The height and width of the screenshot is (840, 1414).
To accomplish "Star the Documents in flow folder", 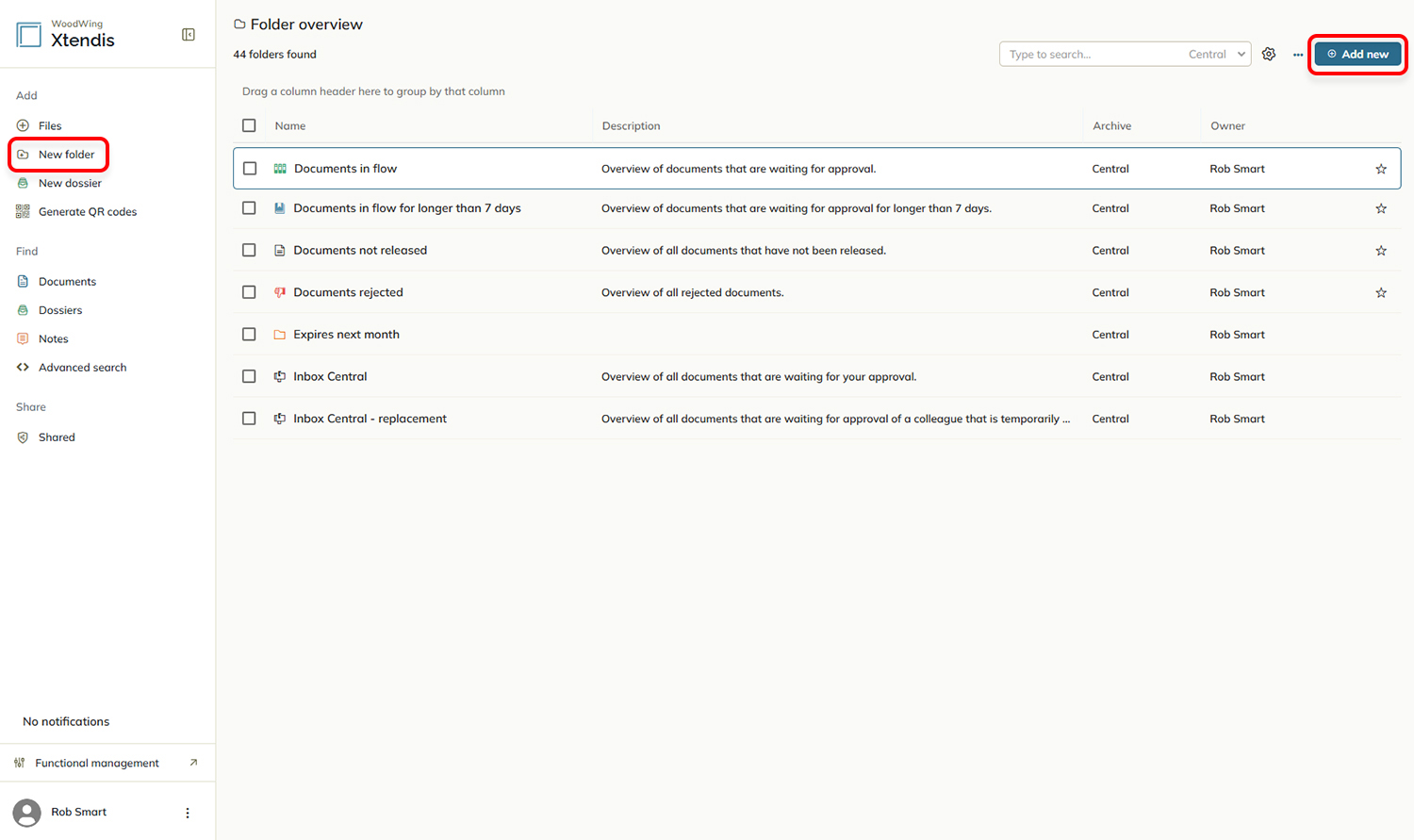I will 1381,169.
